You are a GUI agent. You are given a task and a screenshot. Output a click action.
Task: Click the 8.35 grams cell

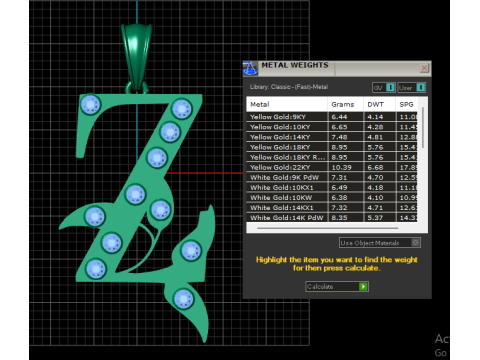346,217
